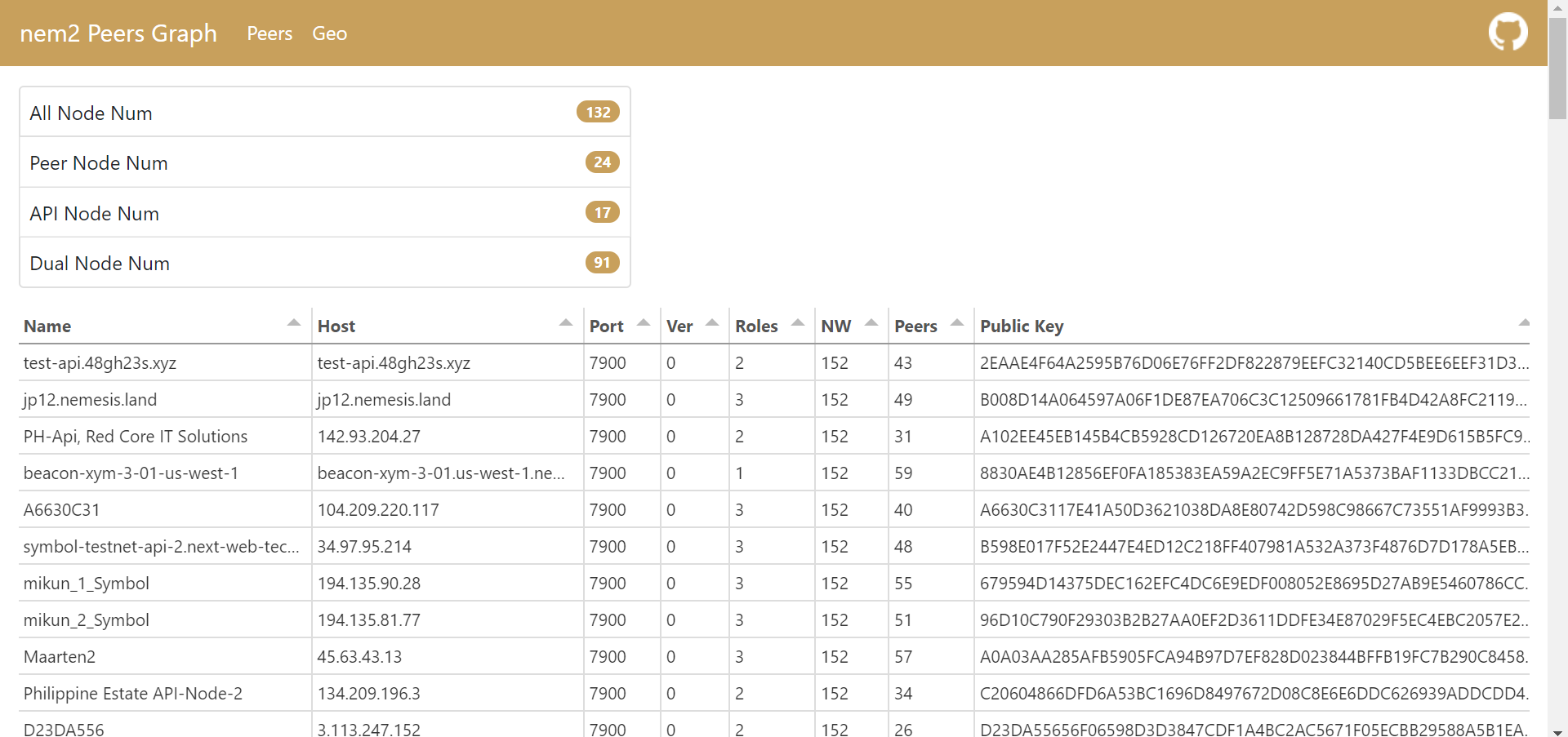The image size is (1568, 737).
Task: Click the NW column header text
Action: pos(836,326)
